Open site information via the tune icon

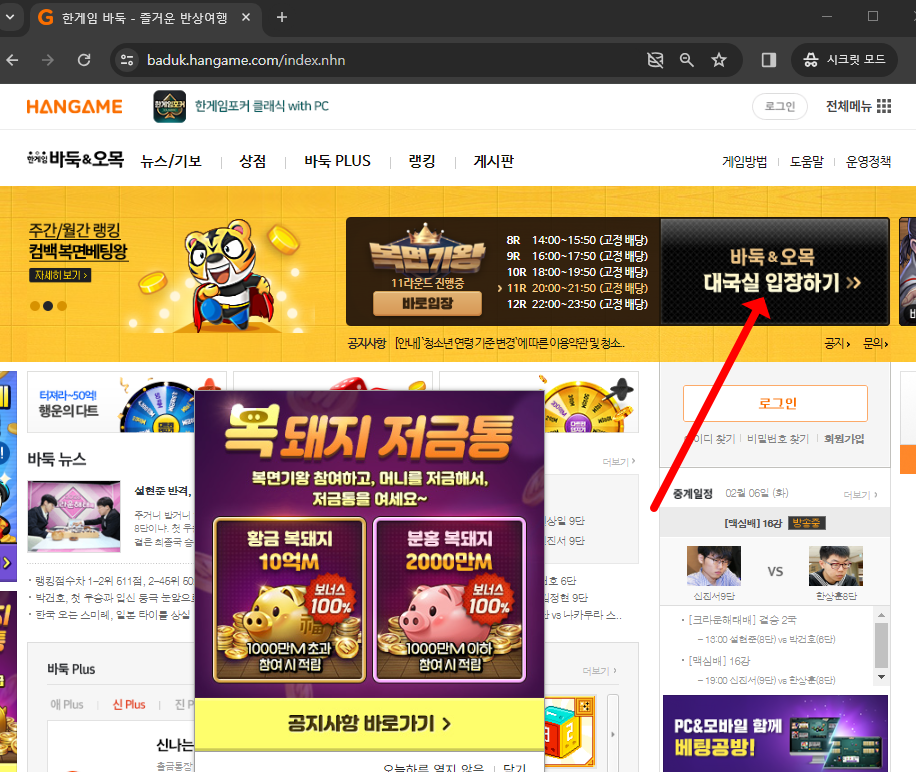pos(128,60)
